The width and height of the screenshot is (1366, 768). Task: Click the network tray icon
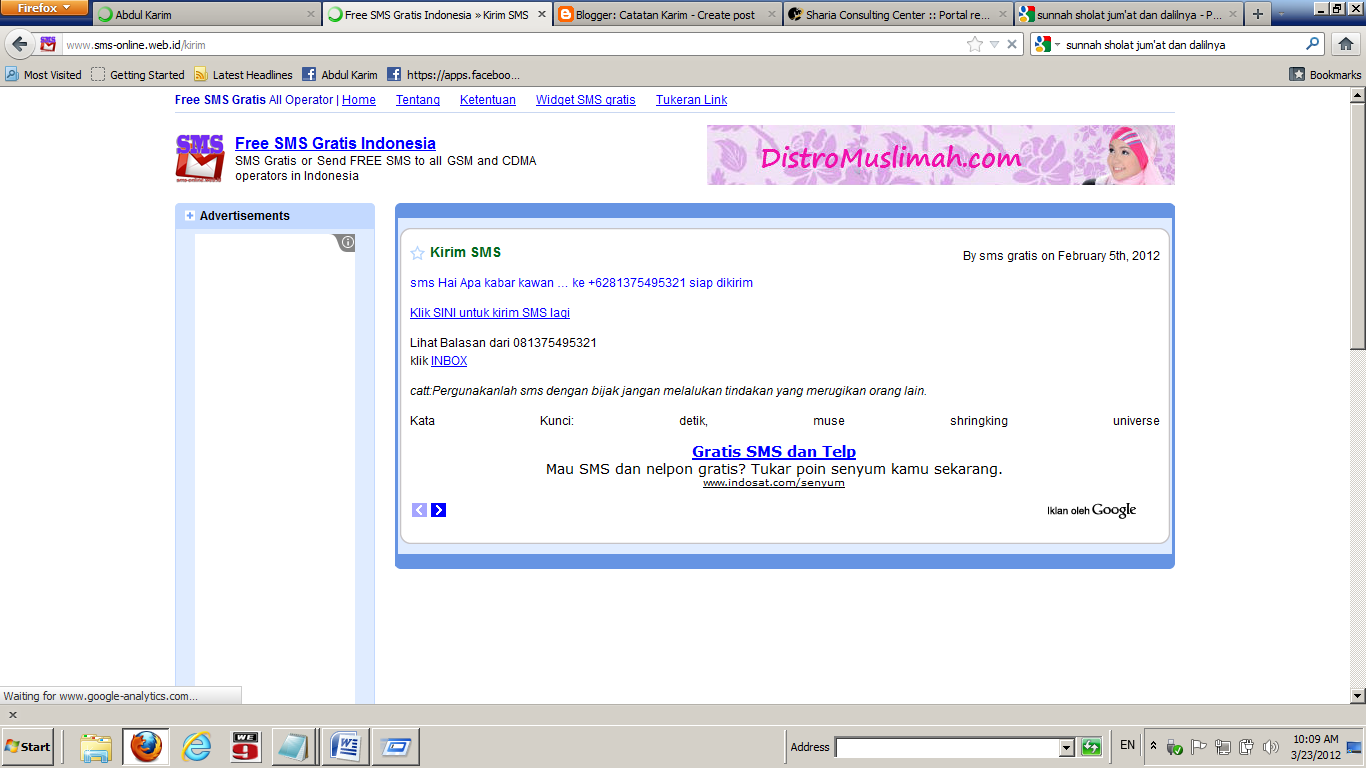[1222, 747]
